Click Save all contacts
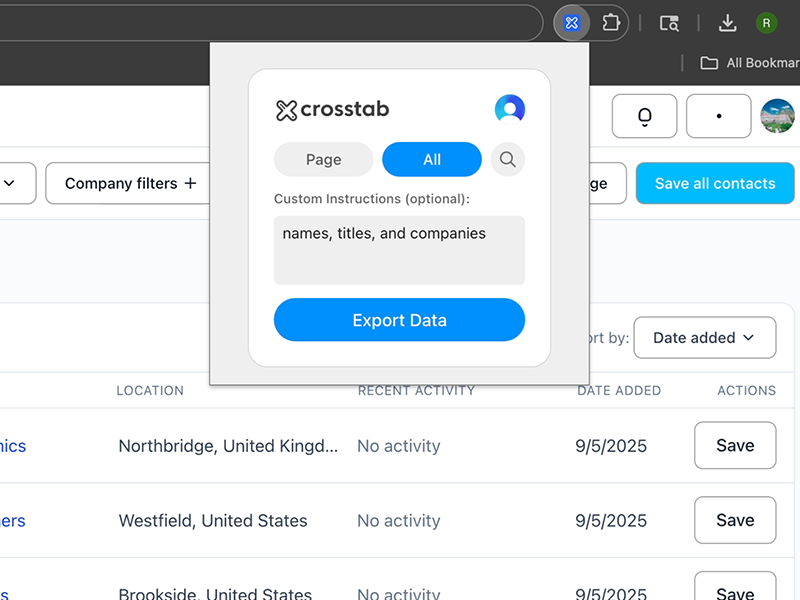Image resolution: width=800 pixels, height=600 pixels. pyautogui.click(x=714, y=183)
